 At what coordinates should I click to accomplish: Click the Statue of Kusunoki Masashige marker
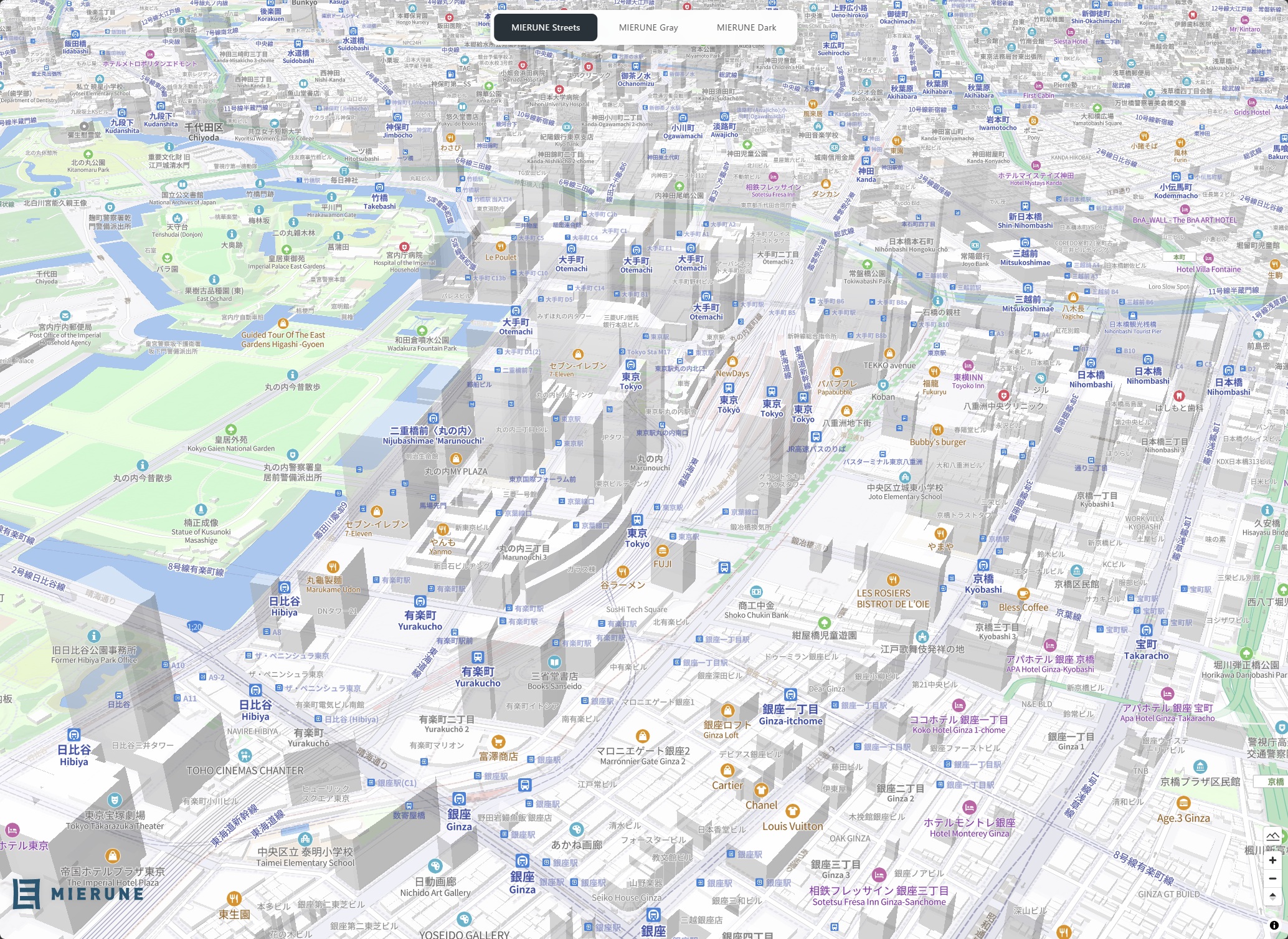tap(201, 510)
